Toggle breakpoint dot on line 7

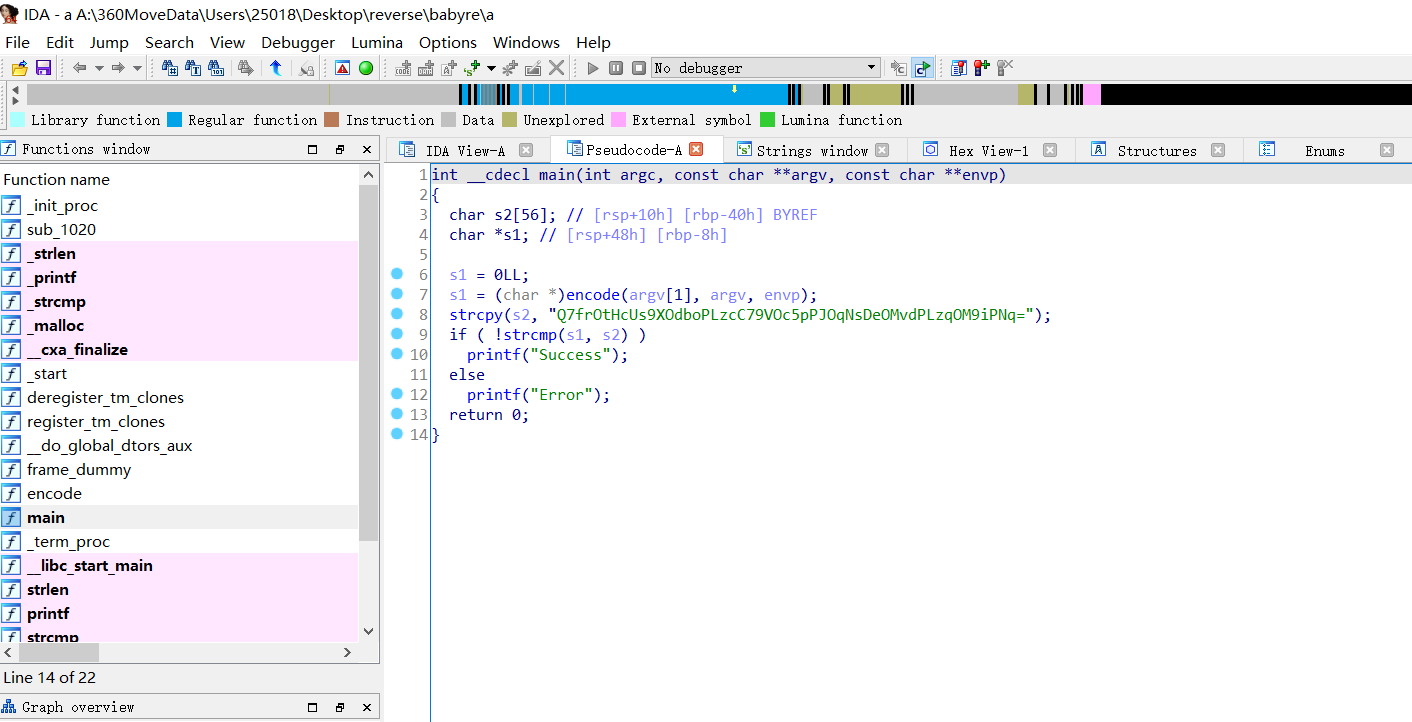coord(397,294)
